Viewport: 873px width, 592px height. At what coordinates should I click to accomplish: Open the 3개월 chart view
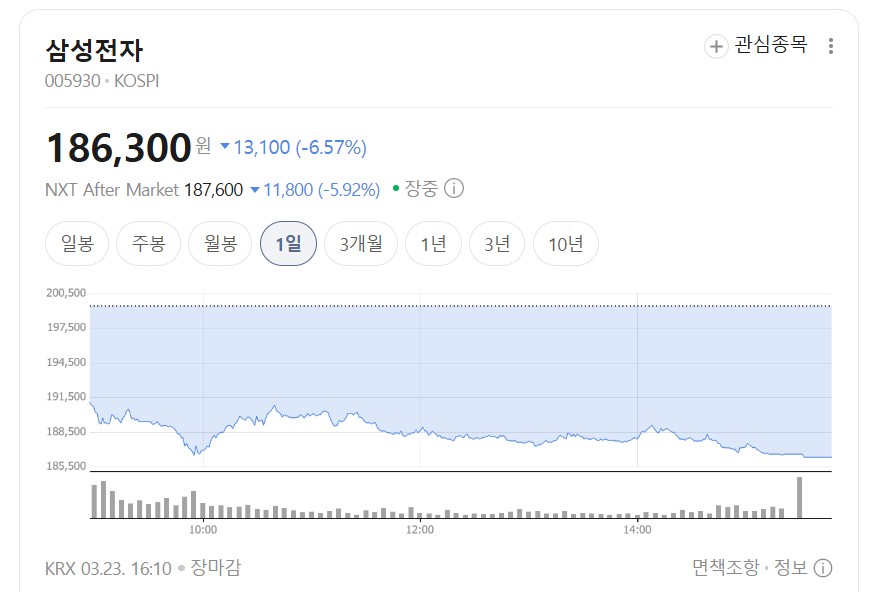(360, 243)
